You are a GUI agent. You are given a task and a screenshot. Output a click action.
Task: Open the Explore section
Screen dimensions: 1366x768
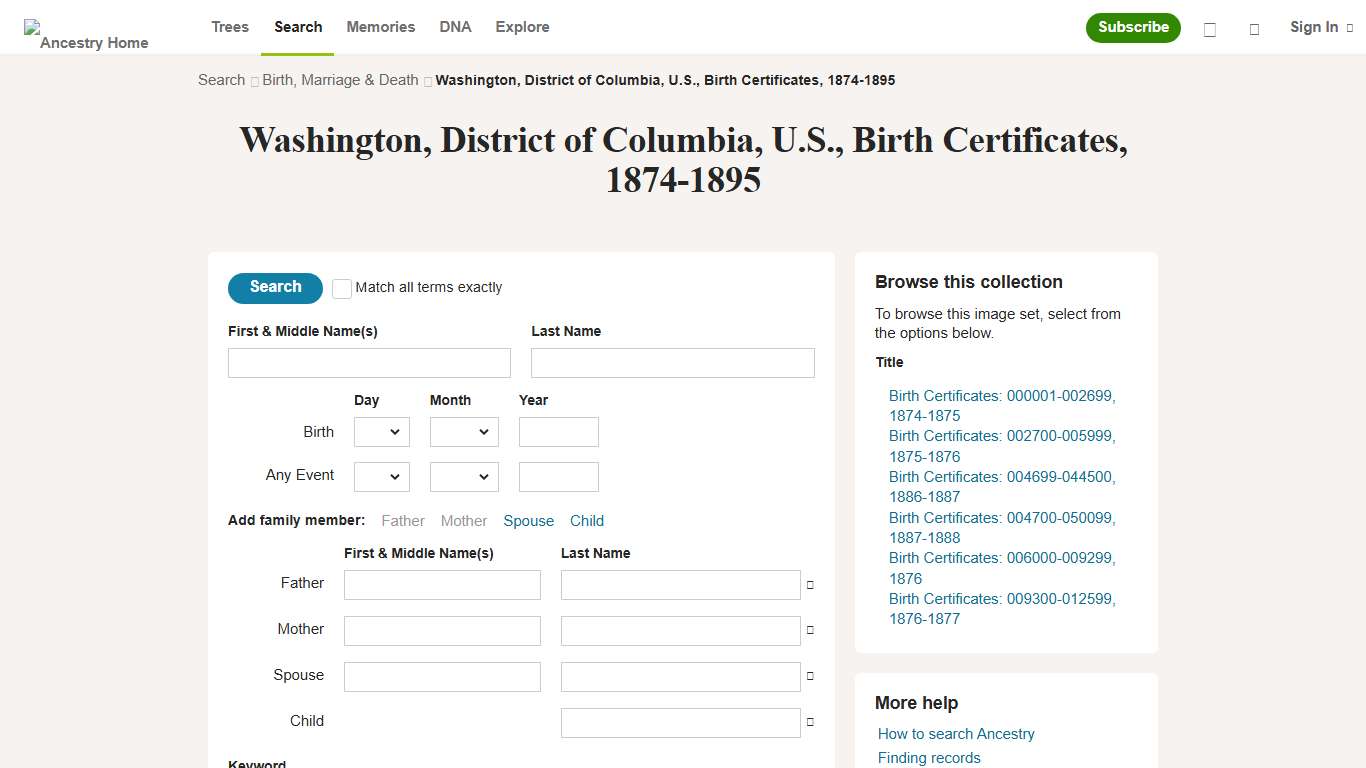[x=522, y=27]
